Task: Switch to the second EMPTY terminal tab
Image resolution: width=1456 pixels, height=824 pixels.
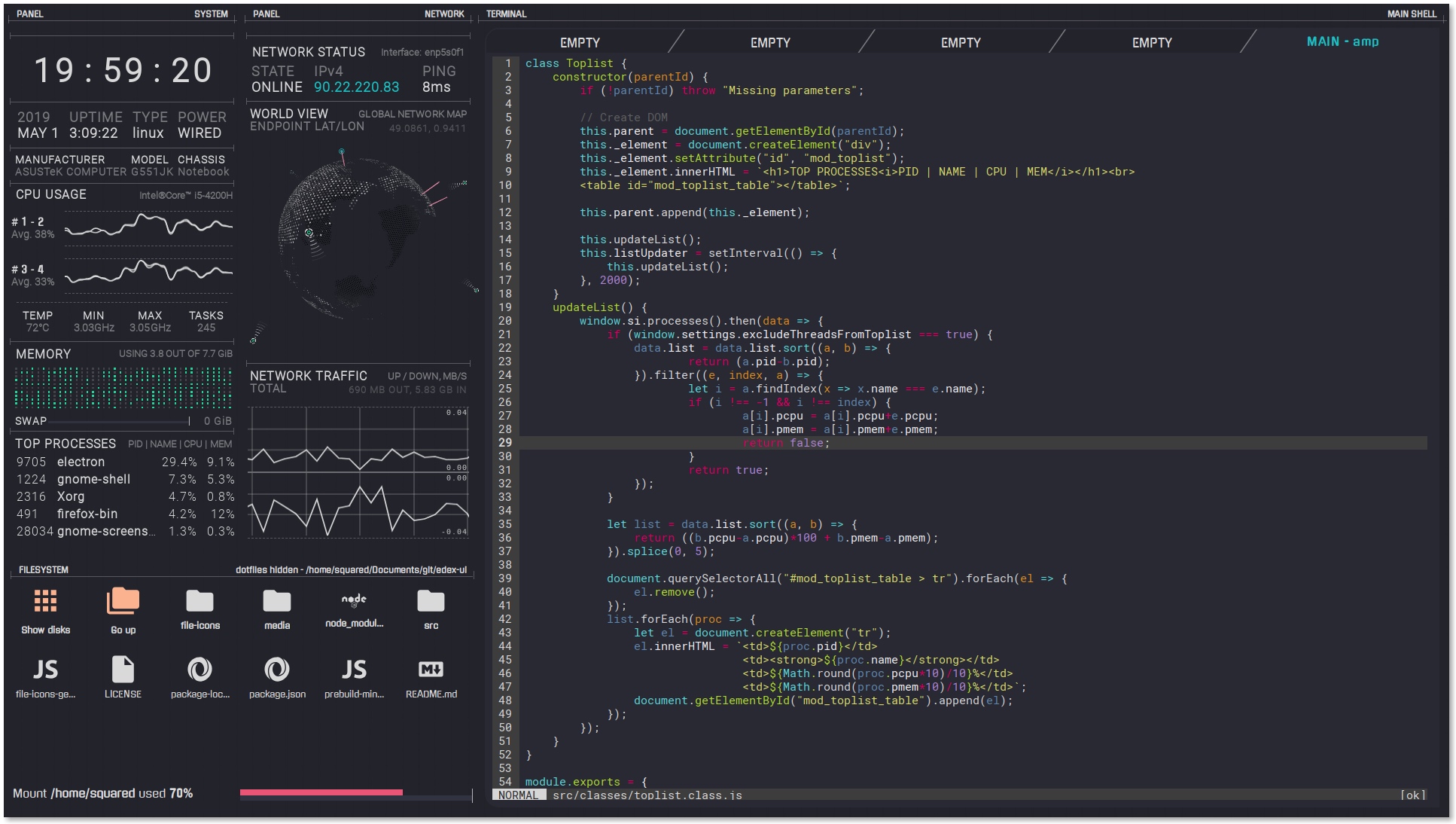Action: click(770, 42)
